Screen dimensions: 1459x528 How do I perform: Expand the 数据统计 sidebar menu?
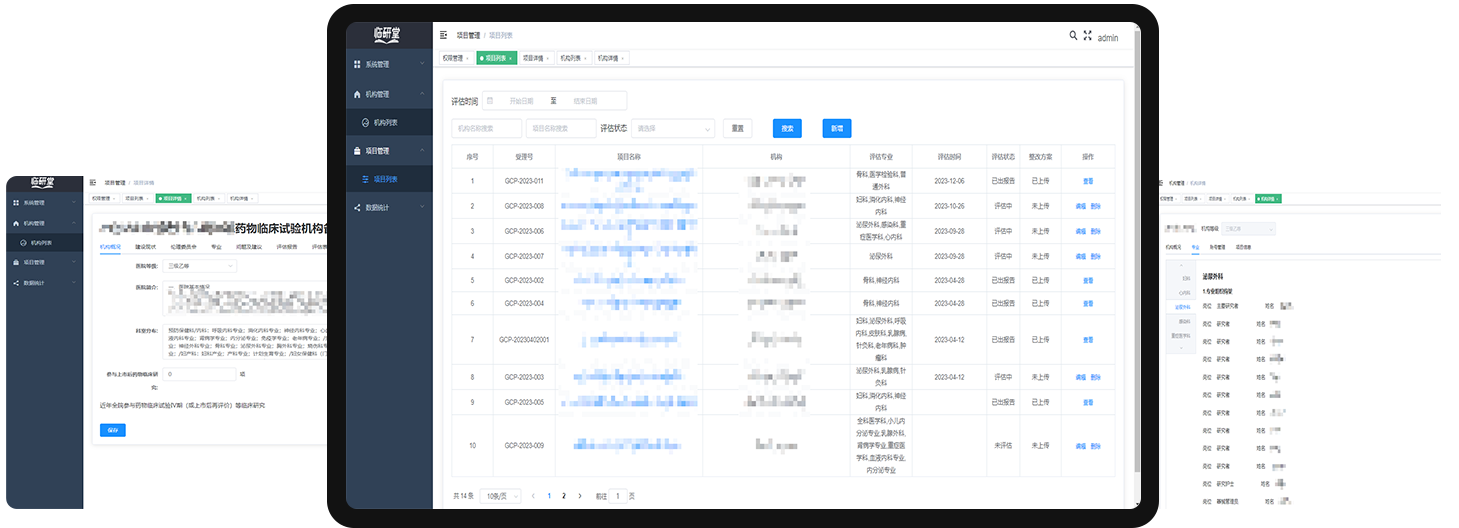pyautogui.click(x=389, y=207)
